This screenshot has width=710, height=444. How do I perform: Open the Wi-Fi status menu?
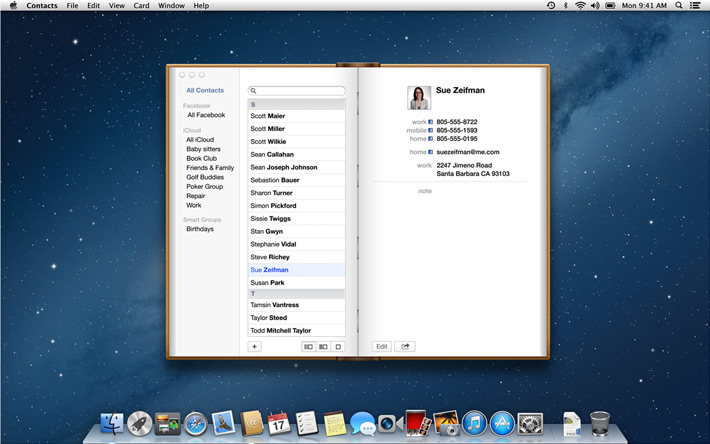coord(580,6)
